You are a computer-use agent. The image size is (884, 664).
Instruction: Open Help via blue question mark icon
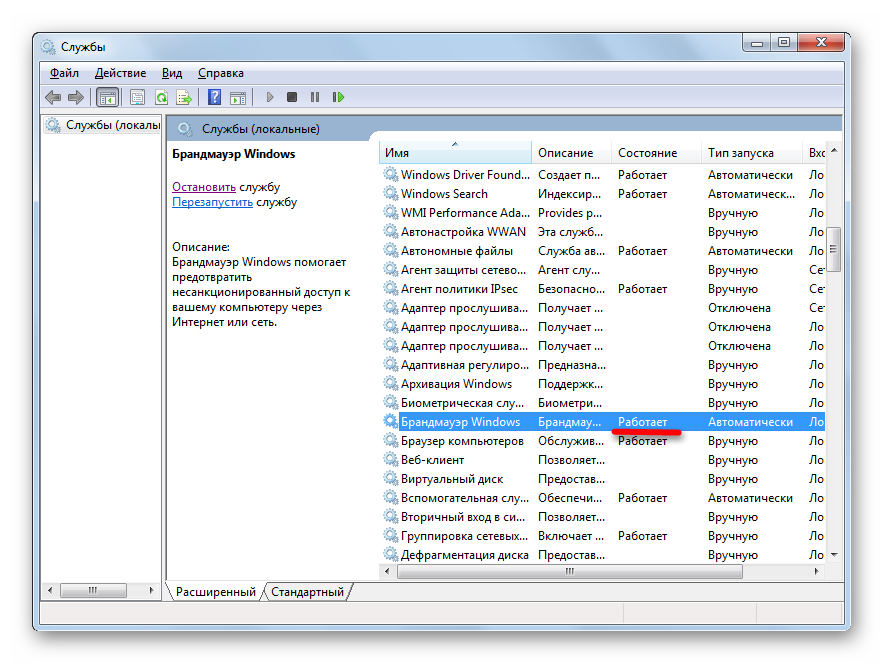[214, 97]
